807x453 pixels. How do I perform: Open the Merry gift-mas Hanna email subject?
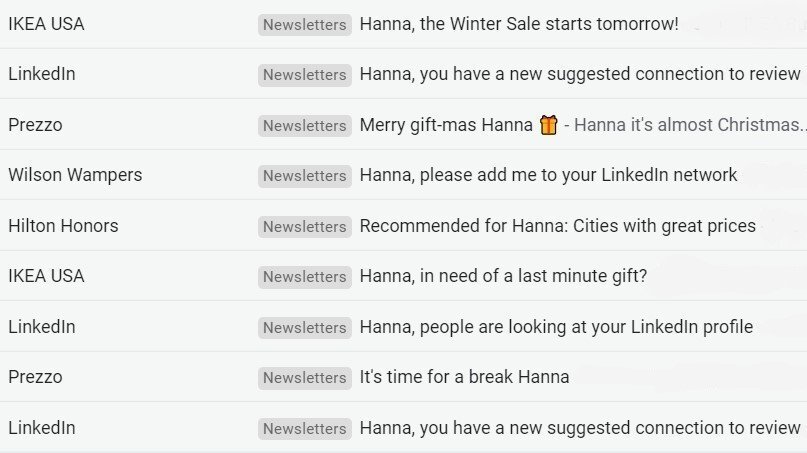pos(446,125)
